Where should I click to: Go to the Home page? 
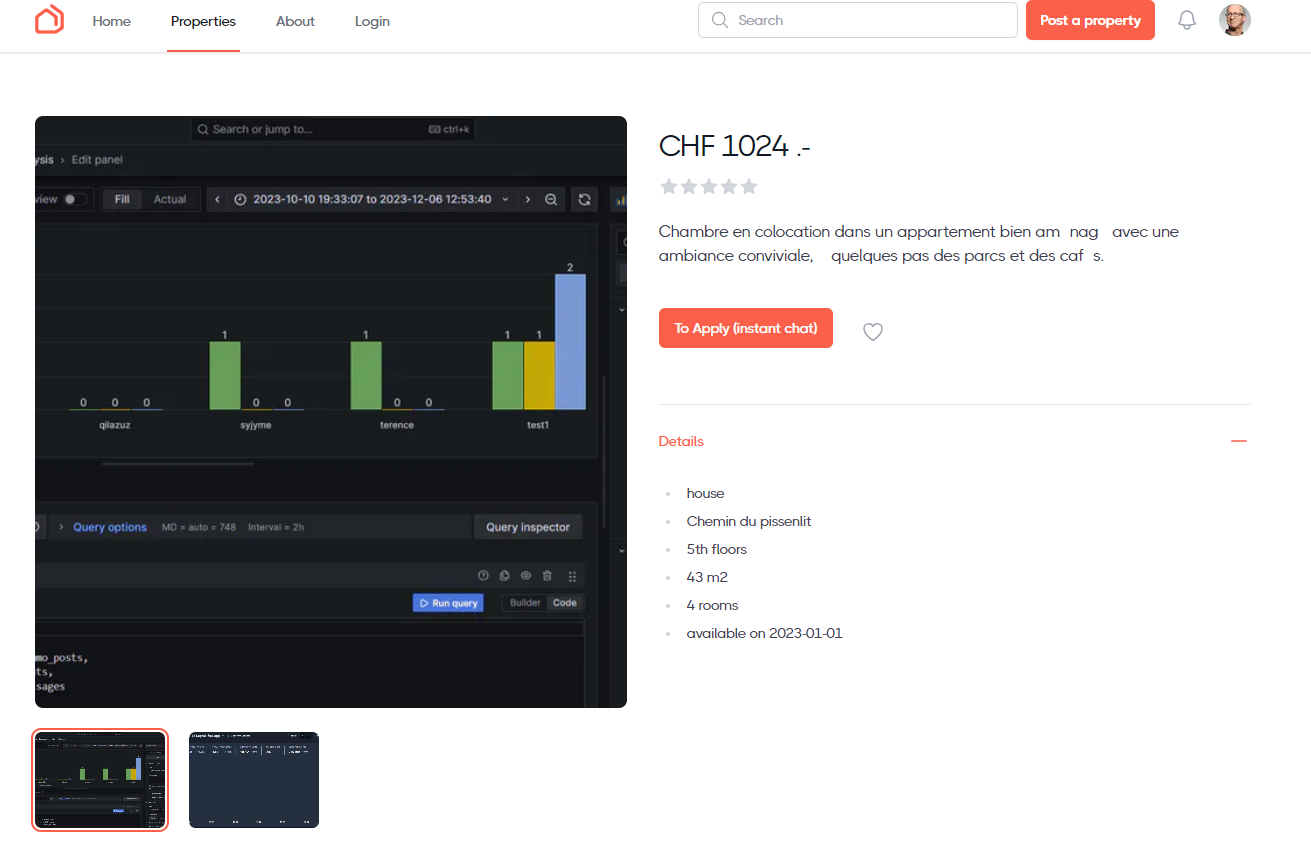point(111,21)
